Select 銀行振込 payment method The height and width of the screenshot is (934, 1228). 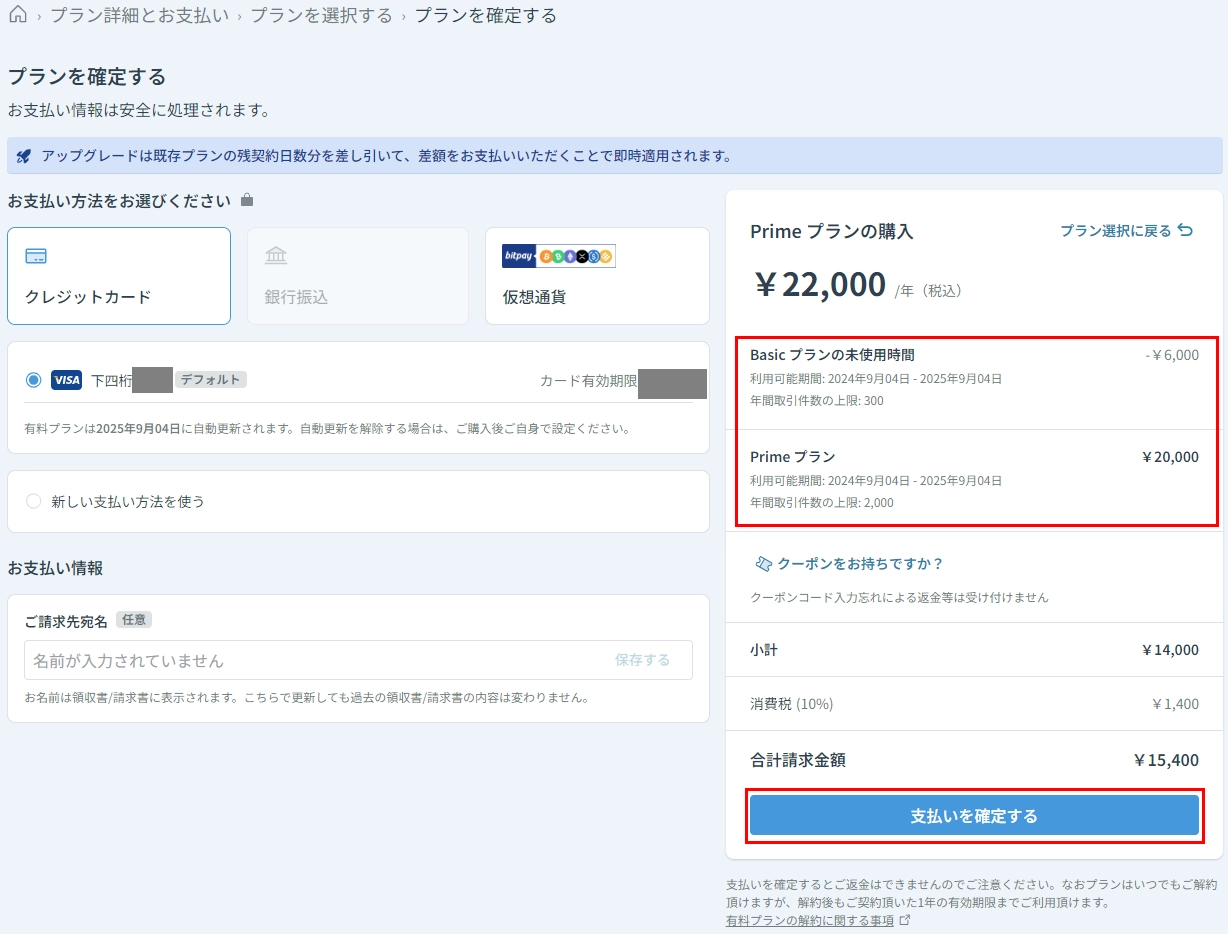[358, 276]
